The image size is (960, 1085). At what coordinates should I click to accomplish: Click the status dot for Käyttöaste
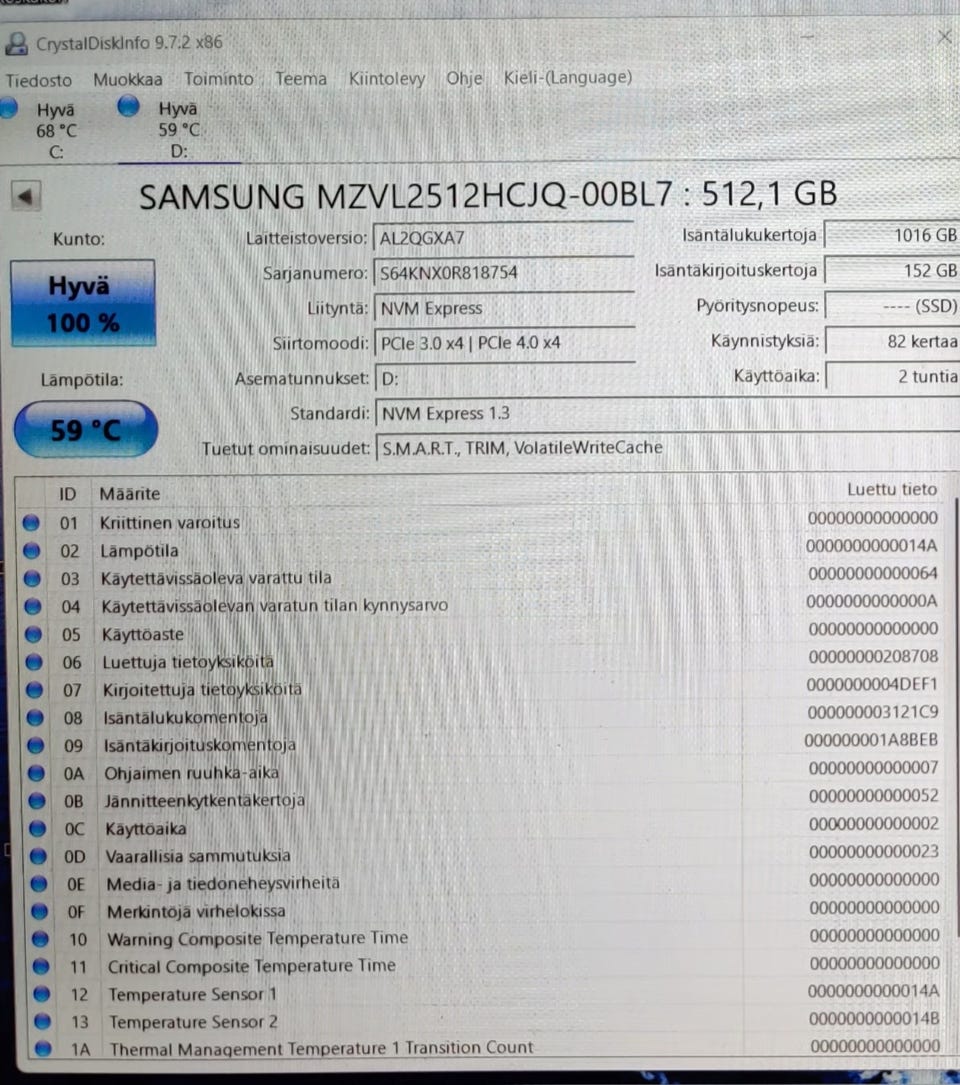pos(33,635)
